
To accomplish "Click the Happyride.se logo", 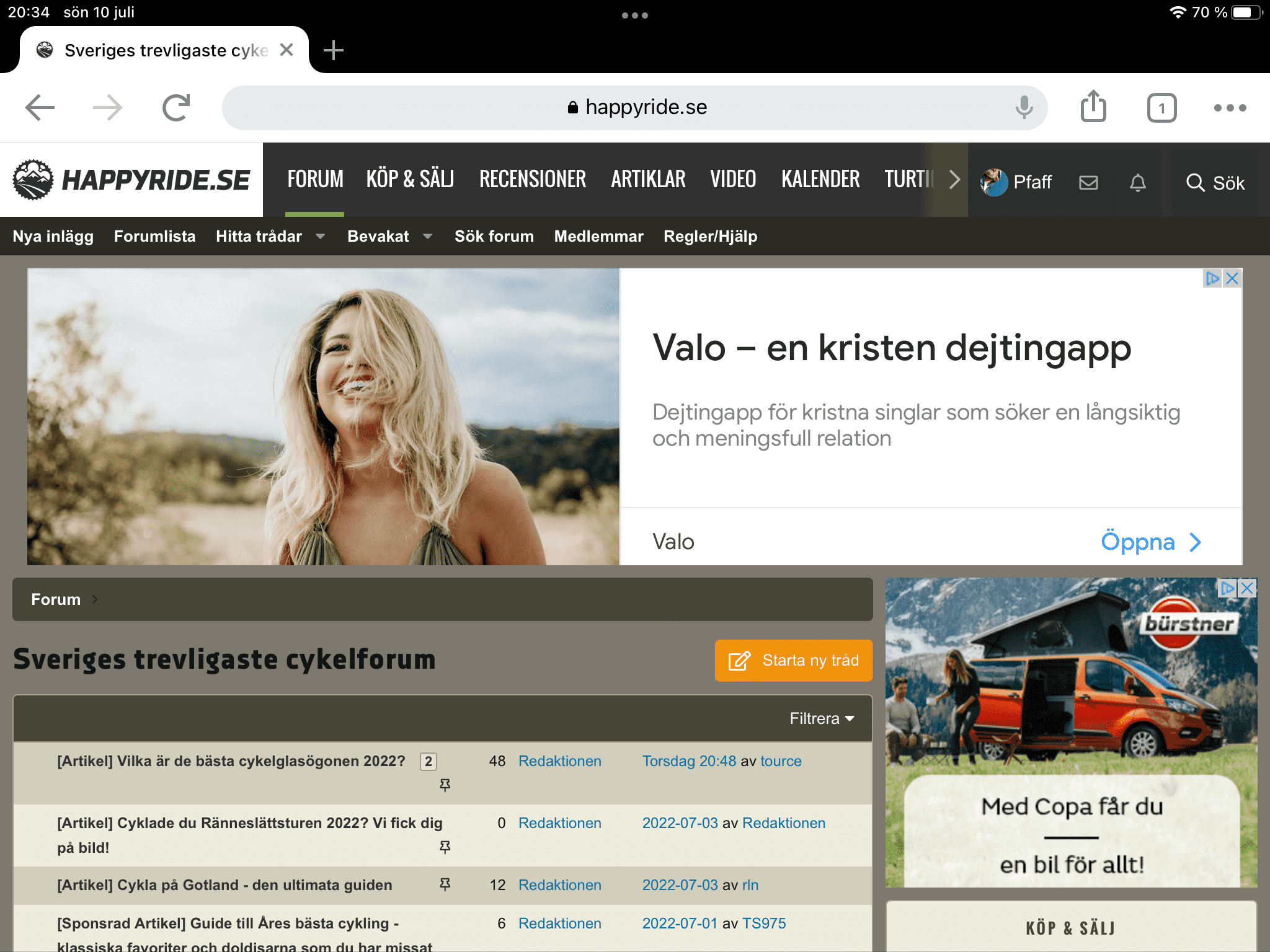I will (x=131, y=180).
